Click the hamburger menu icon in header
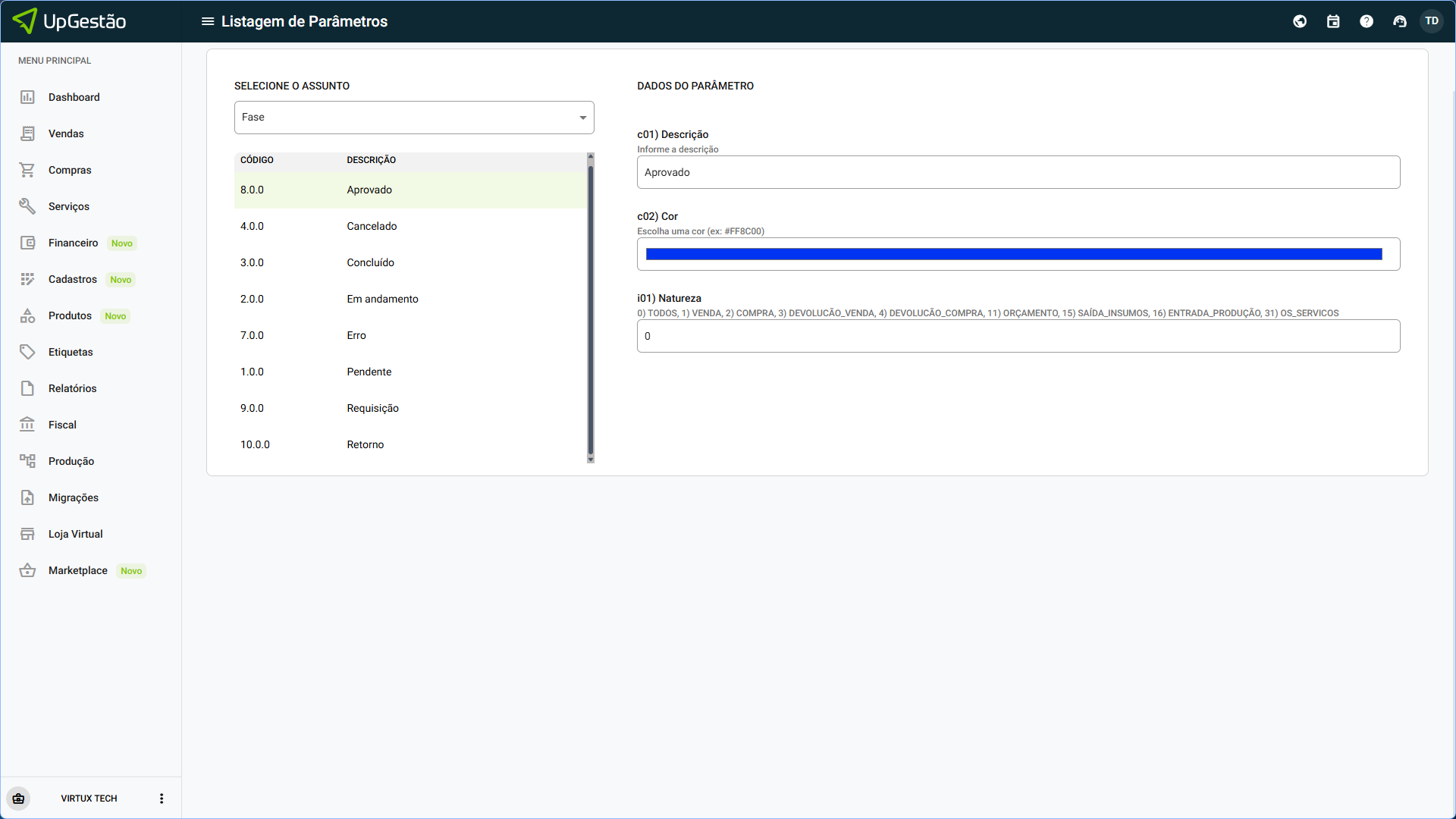This screenshot has width=1456, height=819. pos(207,21)
